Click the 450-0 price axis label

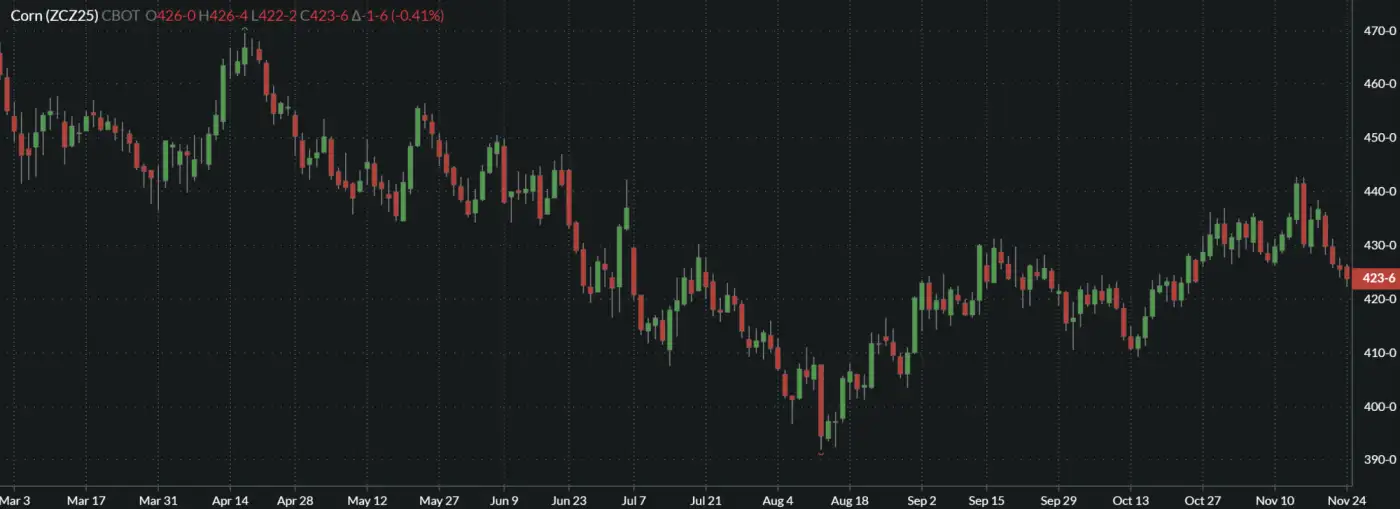(1378, 138)
